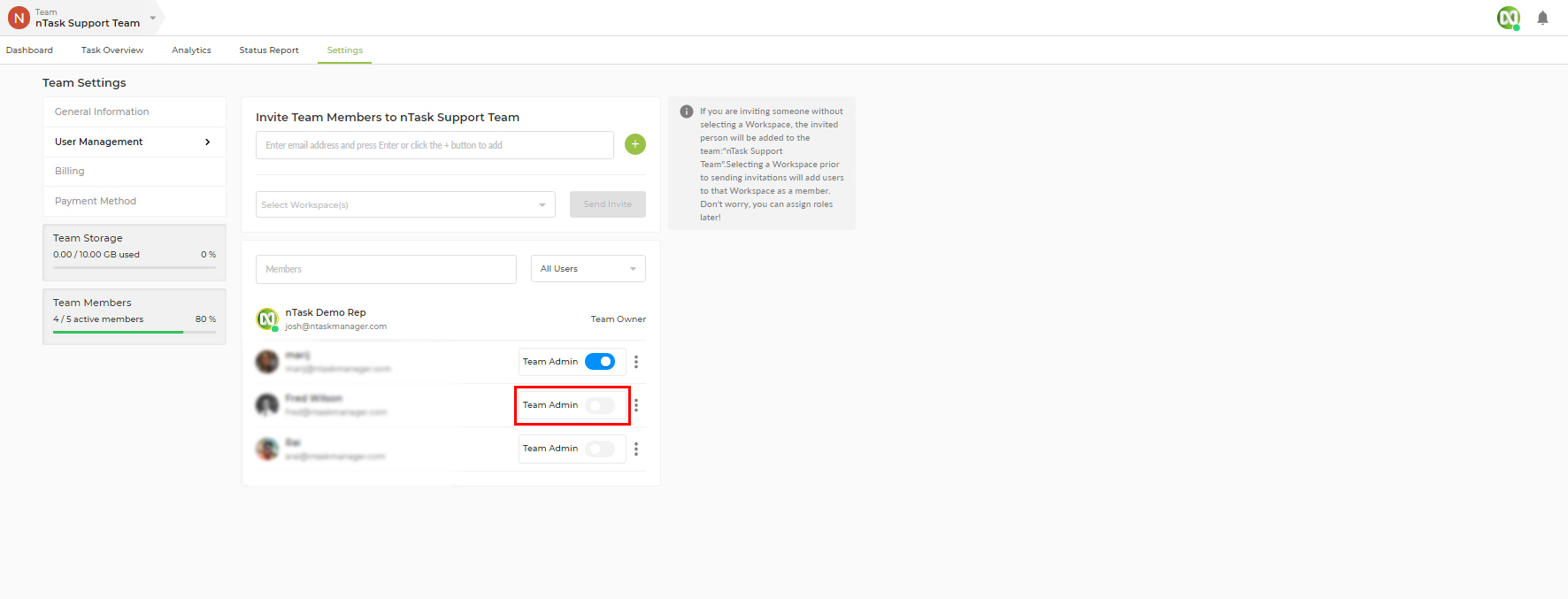Select User Management in sidebar
1568x599 pixels.
click(x=135, y=142)
